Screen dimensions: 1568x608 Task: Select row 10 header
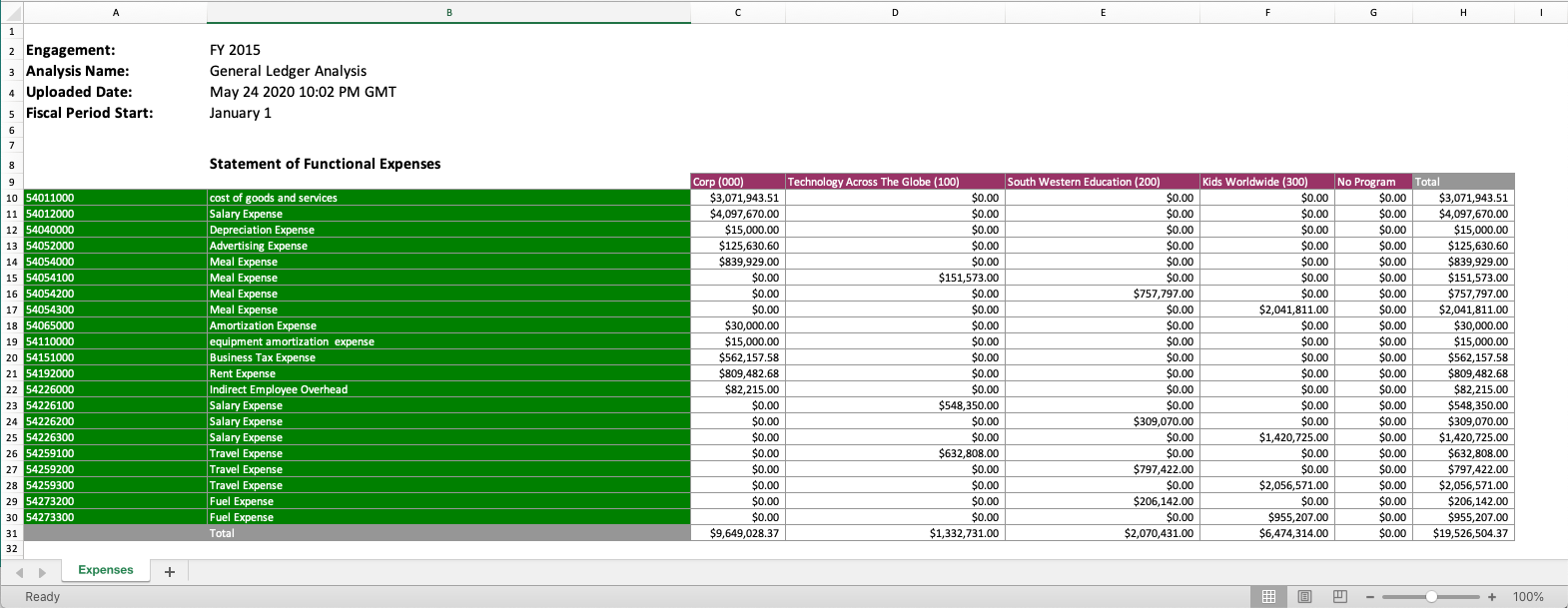tap(12, 198)
